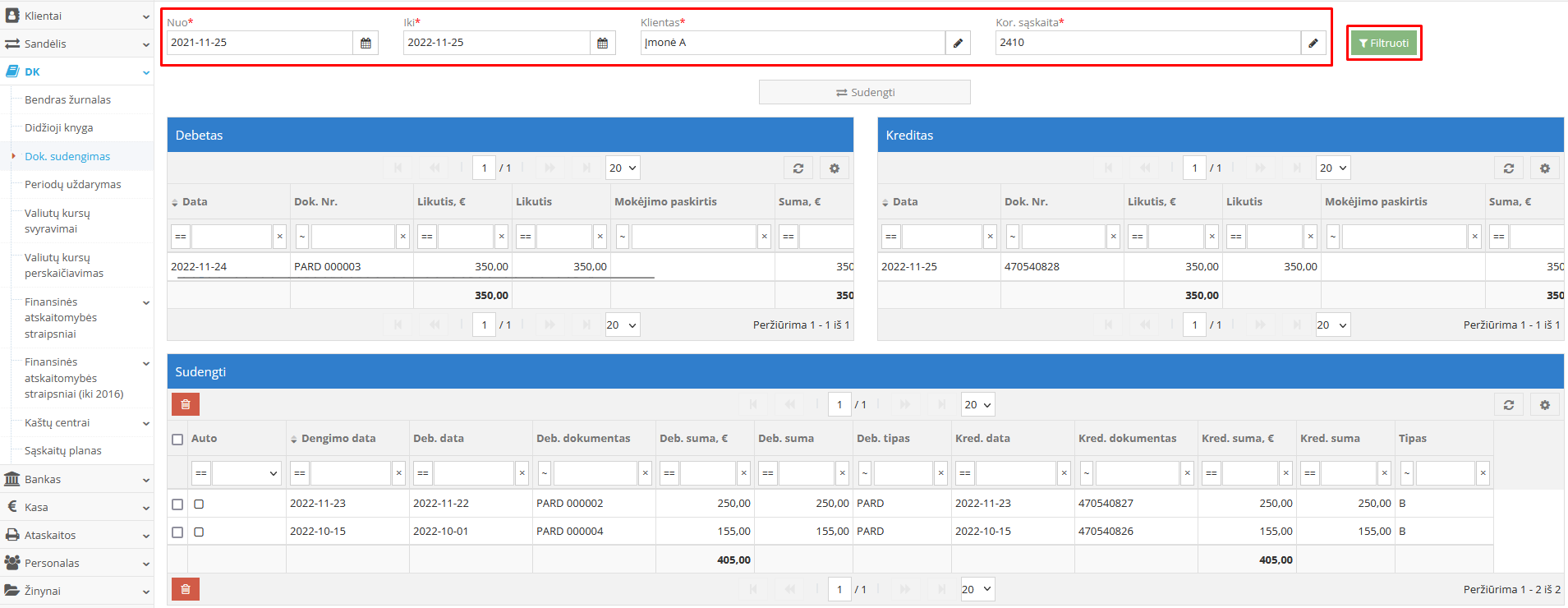The height and width of the screenshot is (608, 1568).
Task: Open the calendar picker for Iki date
Action: [x=602, y=43]
